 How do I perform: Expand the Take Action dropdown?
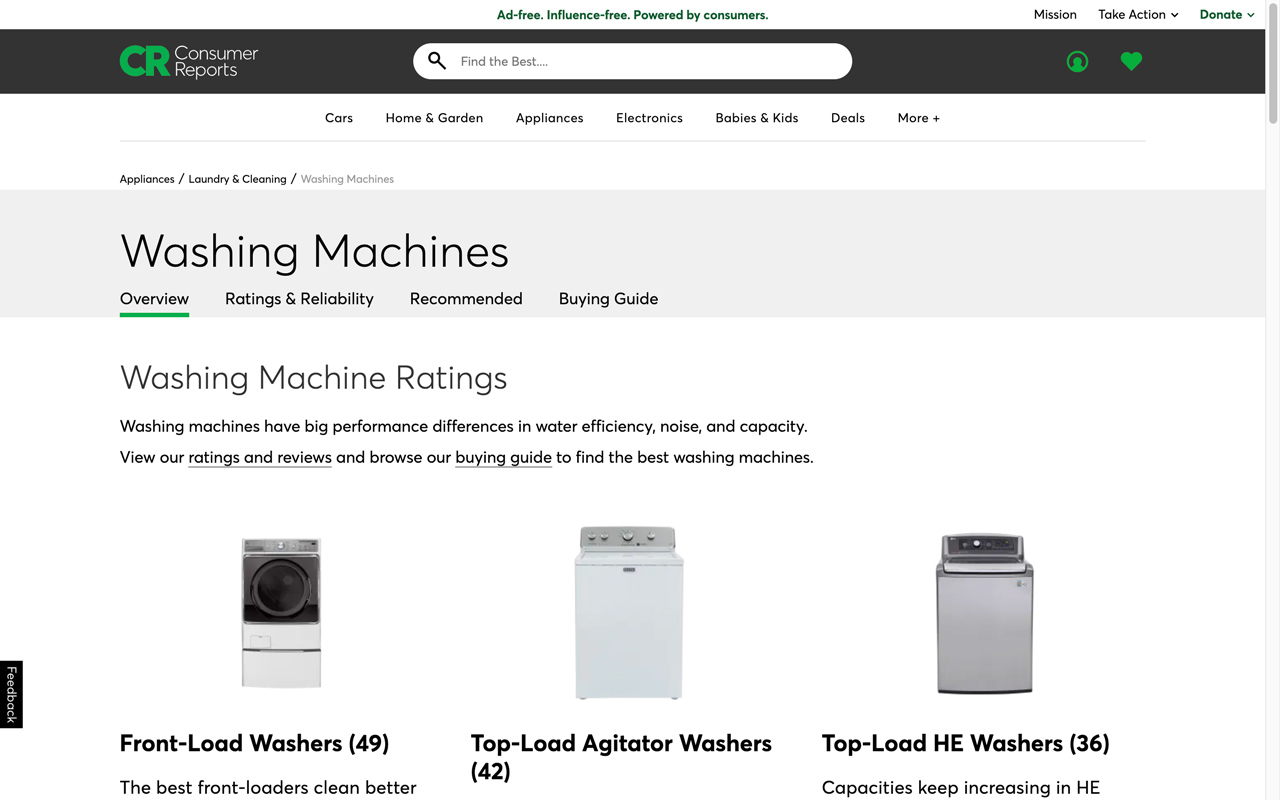pos(1138,15)
